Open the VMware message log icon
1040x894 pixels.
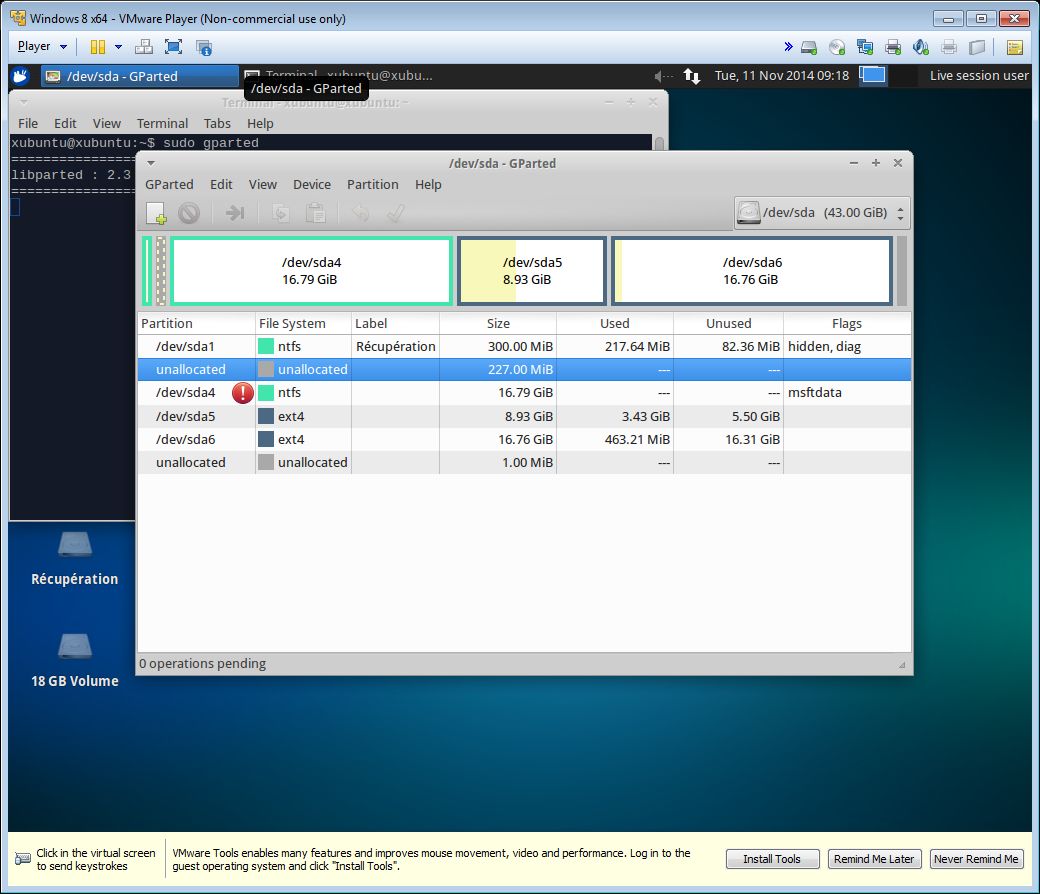pos(1015,47)
